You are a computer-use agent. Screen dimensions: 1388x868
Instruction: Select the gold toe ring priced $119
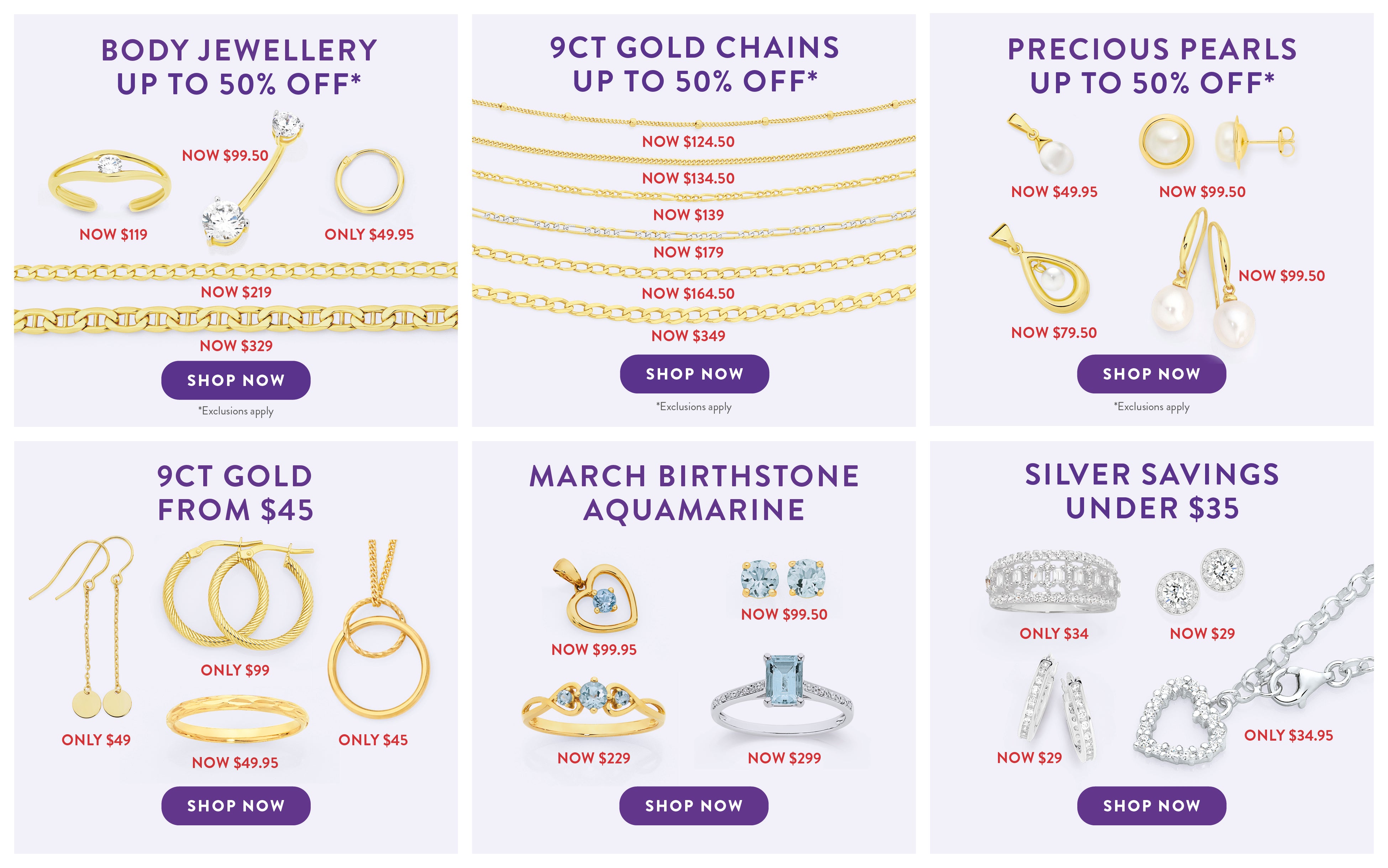[x=109, y=182]
